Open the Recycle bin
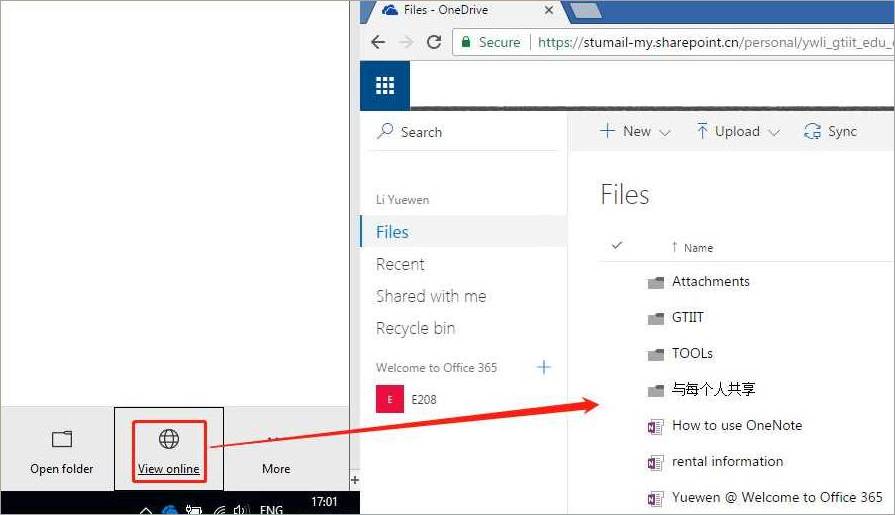This screenshot has width=895, height=515. point(416,328)
